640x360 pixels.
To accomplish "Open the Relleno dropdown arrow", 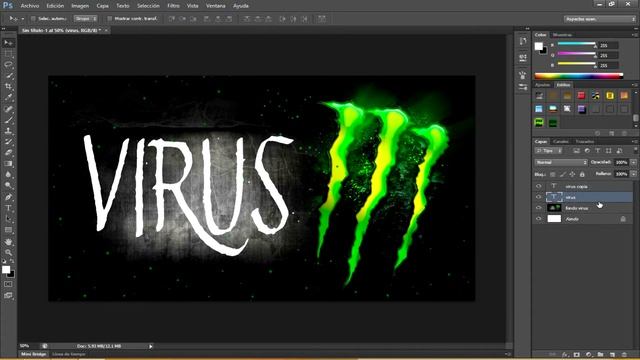I will (x=633, y=174).
